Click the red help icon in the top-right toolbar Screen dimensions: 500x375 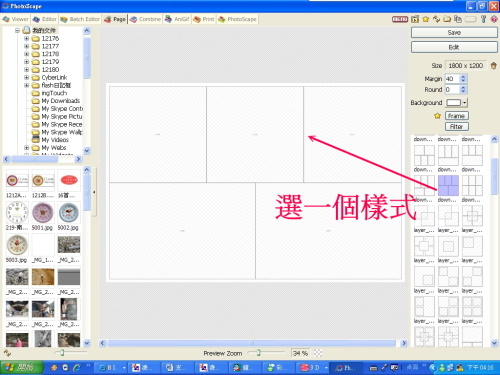[x=494, y=19]
